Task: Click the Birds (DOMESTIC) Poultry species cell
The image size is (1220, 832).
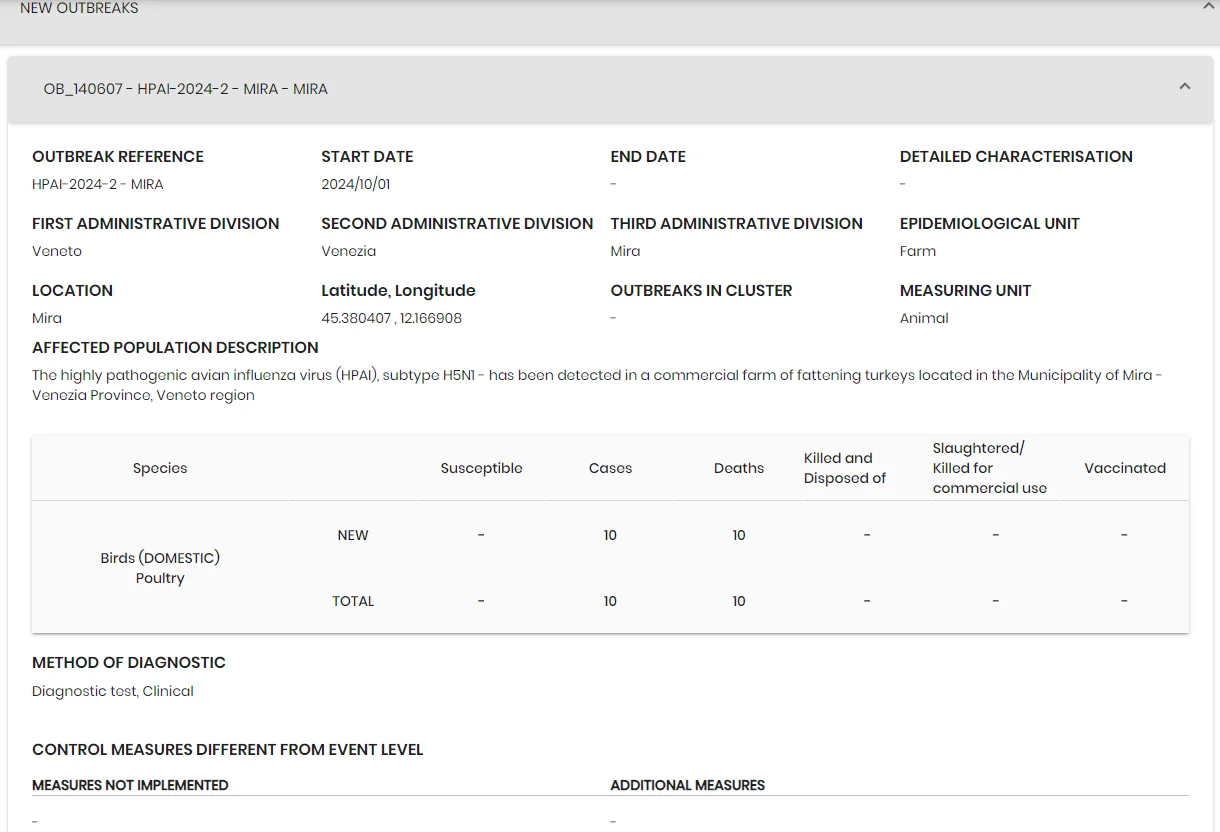Action: [160, 568]
